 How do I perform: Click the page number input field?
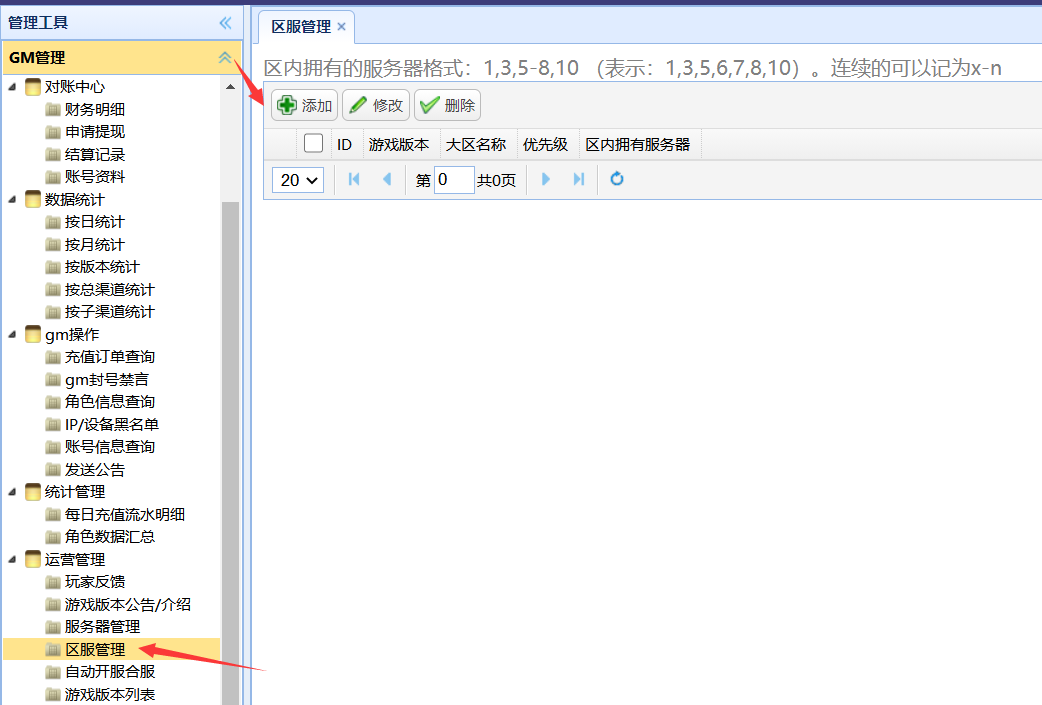point(454,180)
